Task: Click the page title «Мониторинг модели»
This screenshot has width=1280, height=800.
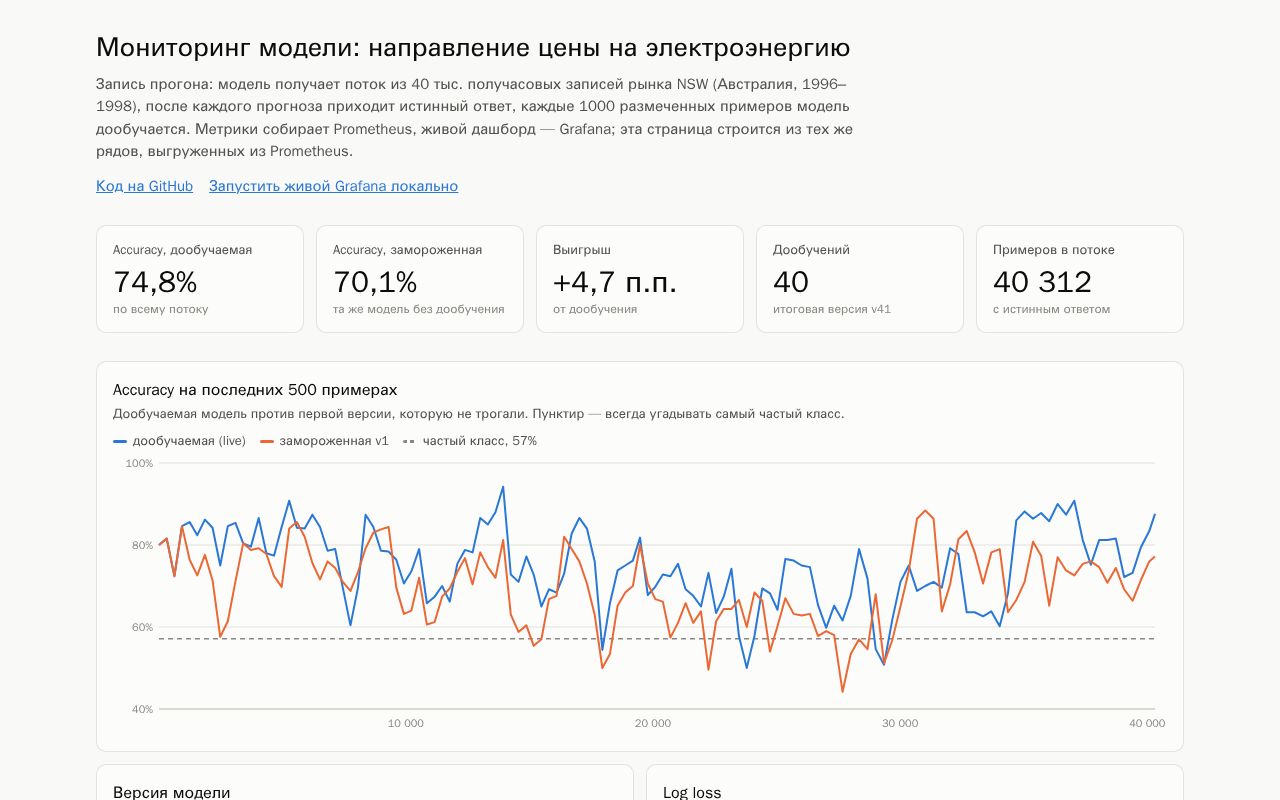Action: 473,47
